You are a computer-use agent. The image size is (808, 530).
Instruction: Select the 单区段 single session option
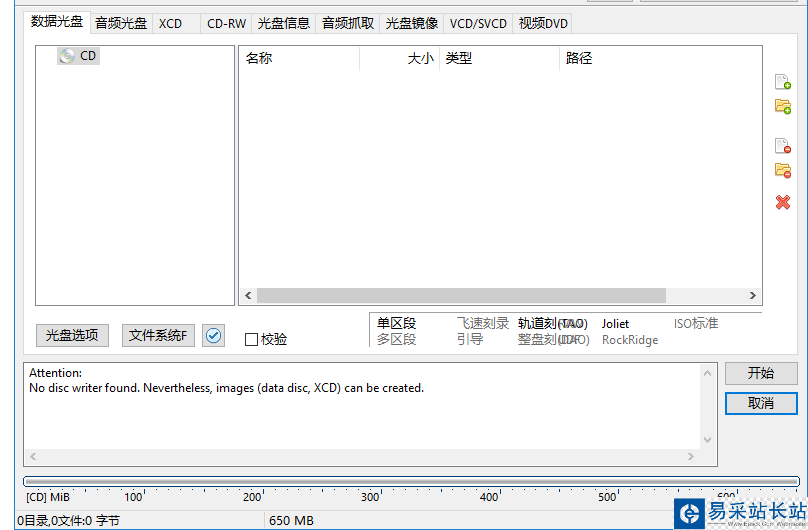[x=396, y=323]
